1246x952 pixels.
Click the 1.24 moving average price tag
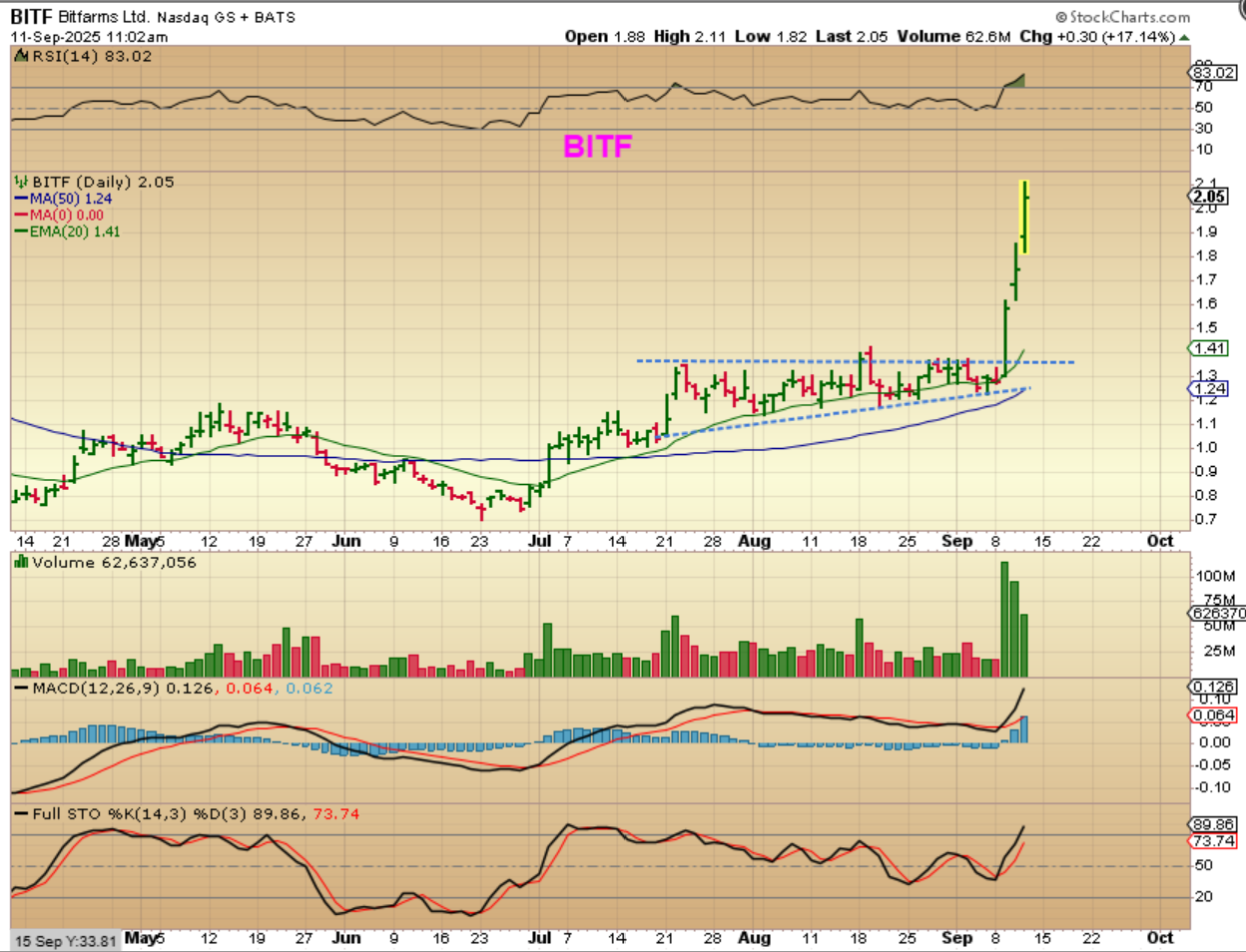pyautogui.click(x=1209, y=388)
